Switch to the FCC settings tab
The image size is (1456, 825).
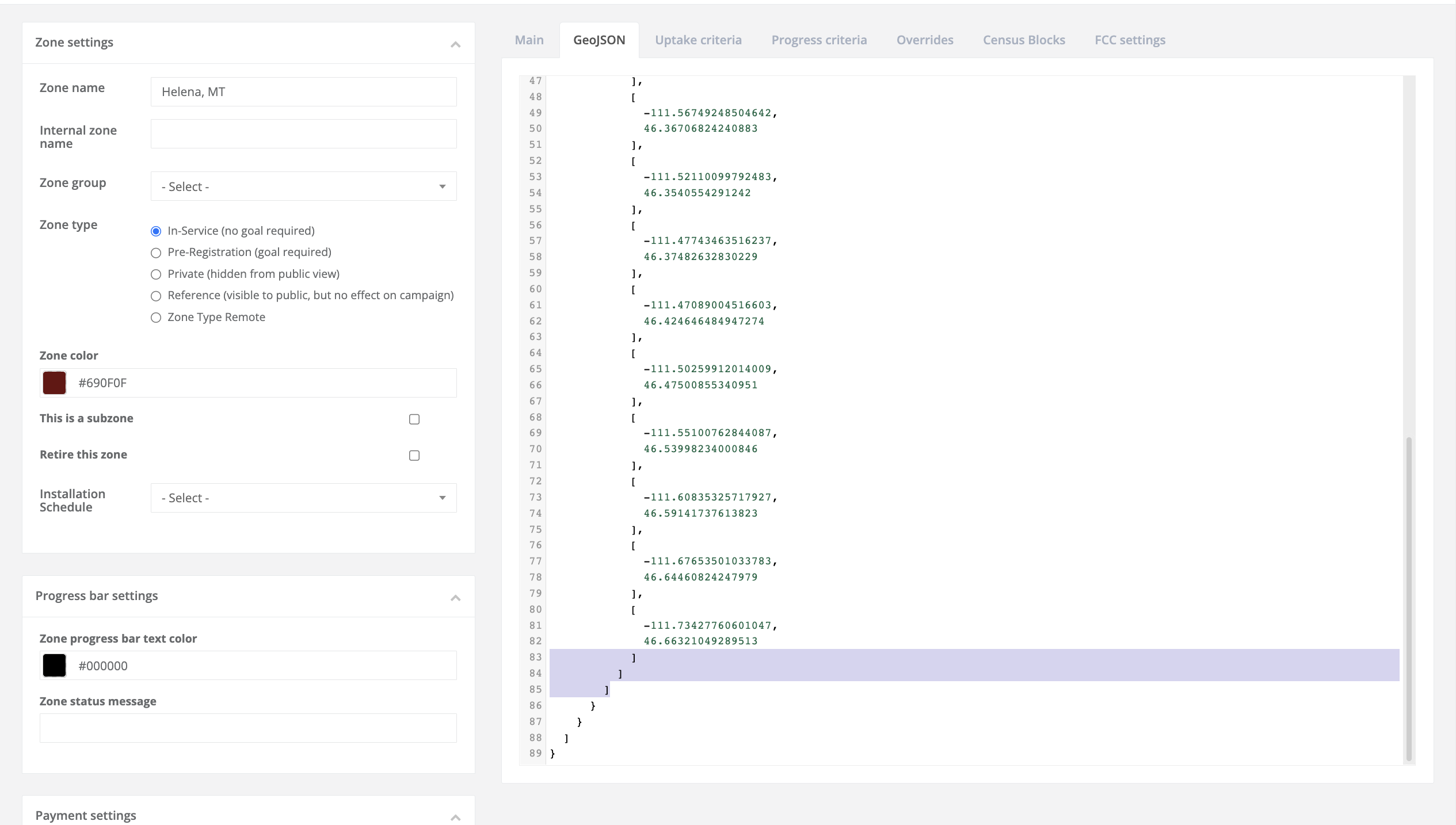point(1130,40)
